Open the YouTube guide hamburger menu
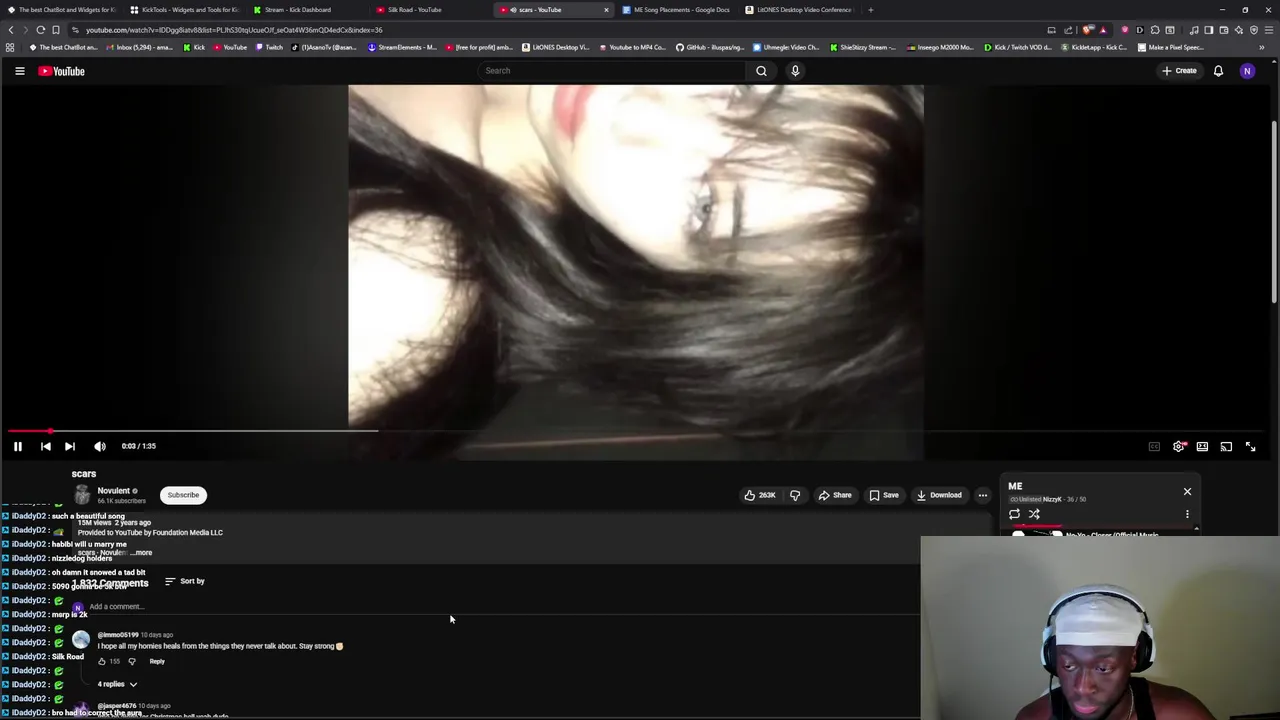Image resolution: width=1280 pixels, height=720 pixels. (19, 71)
